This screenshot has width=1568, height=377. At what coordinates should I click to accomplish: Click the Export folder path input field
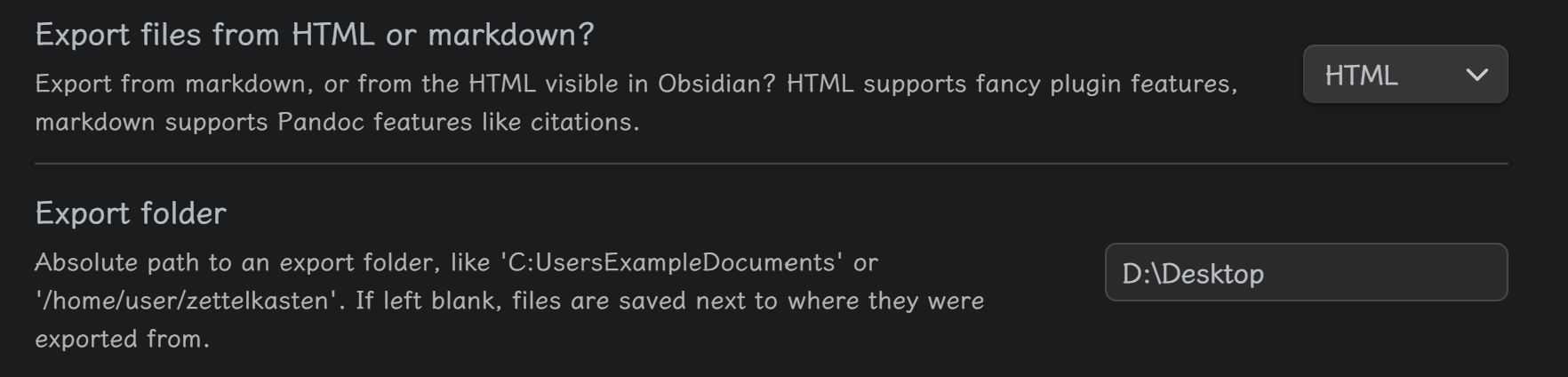coord(1305,272)
